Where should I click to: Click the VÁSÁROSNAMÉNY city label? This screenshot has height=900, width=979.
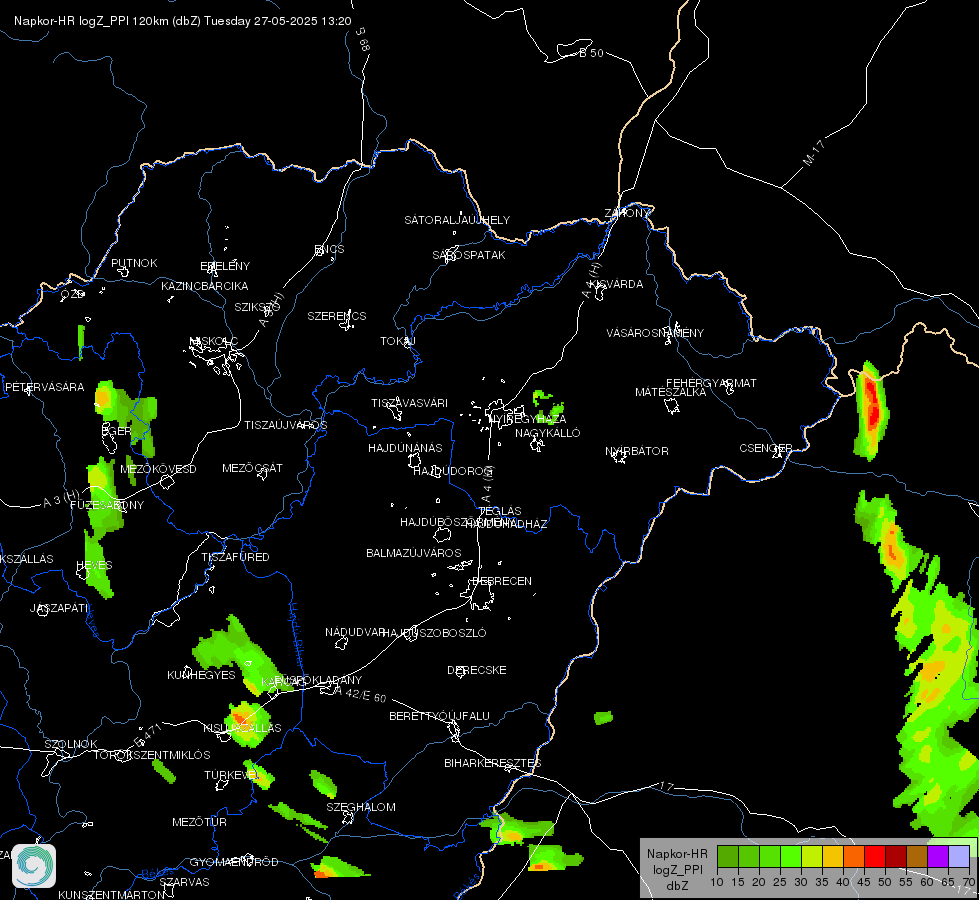tap(655, 333)
